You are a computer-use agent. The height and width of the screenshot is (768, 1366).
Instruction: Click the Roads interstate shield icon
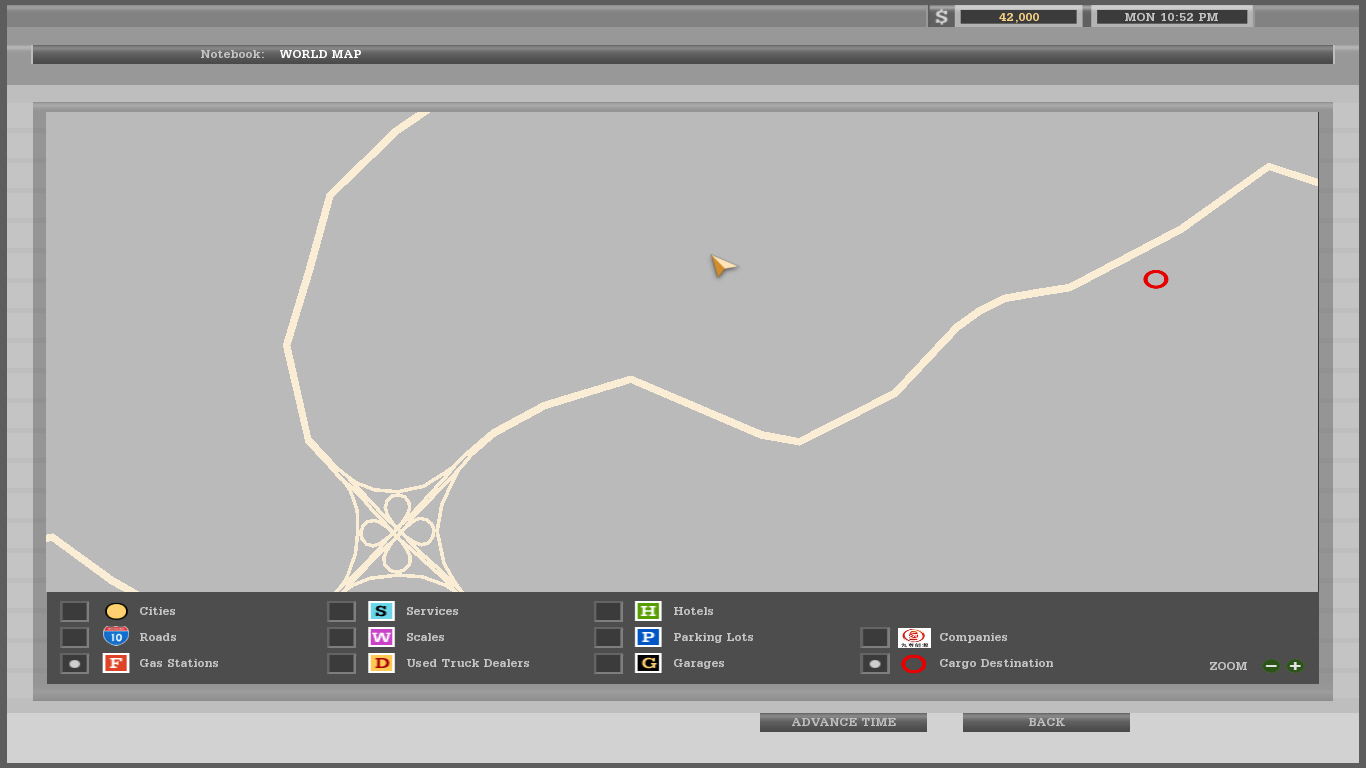(x=116, y=636)
